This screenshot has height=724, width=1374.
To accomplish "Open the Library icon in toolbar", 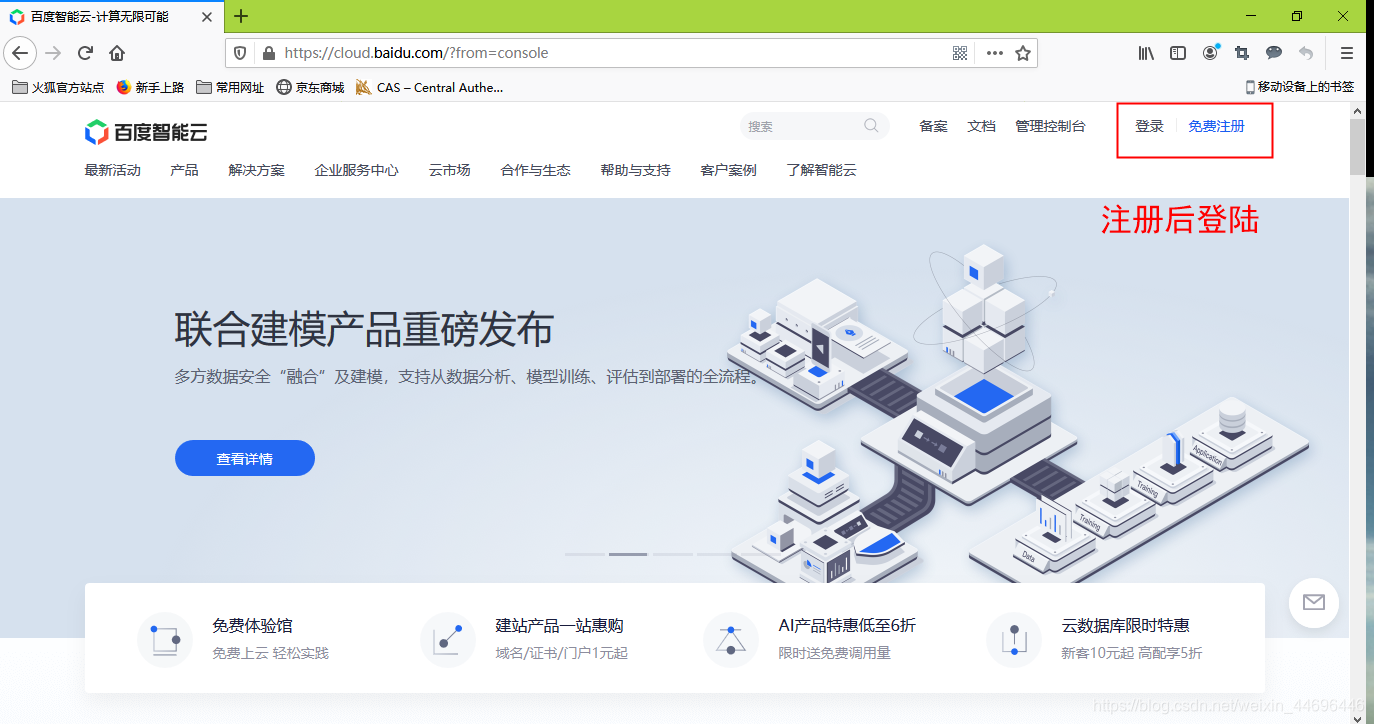I will tap(1146, 53).
